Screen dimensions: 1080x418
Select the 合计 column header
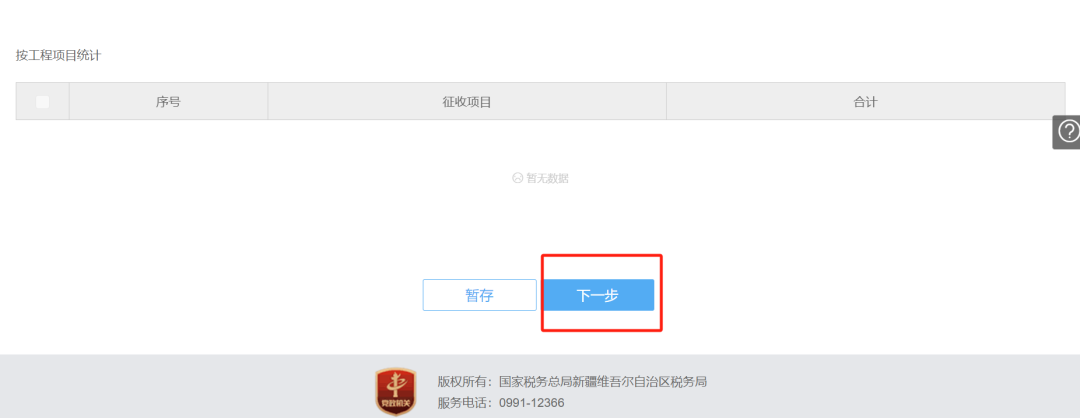(866, 102)
